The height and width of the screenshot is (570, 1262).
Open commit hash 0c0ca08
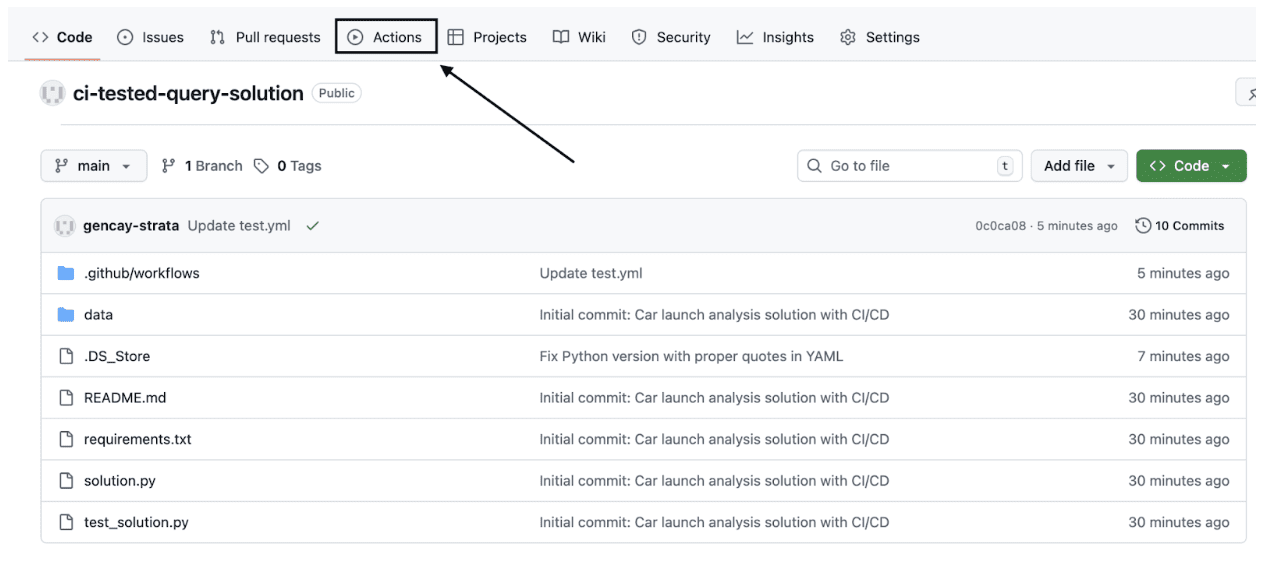(1000, 226)
